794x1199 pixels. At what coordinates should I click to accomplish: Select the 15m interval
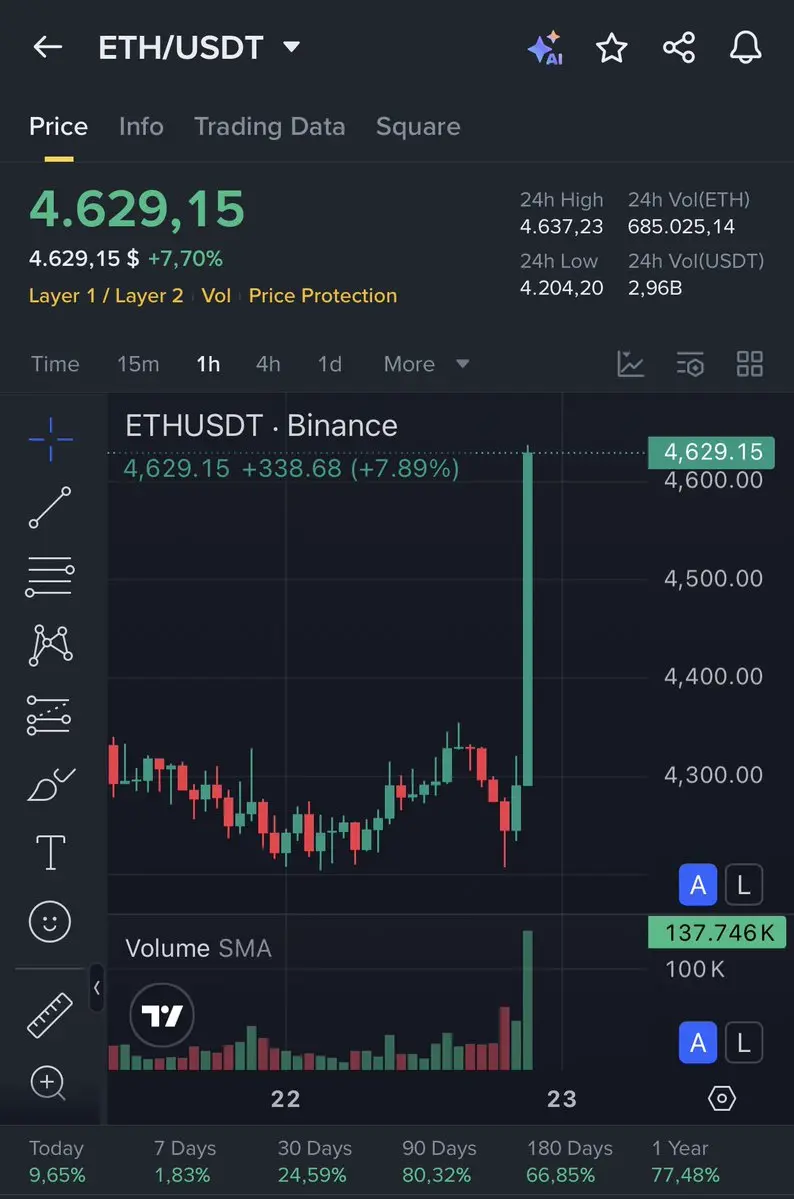tap(138, 364)
